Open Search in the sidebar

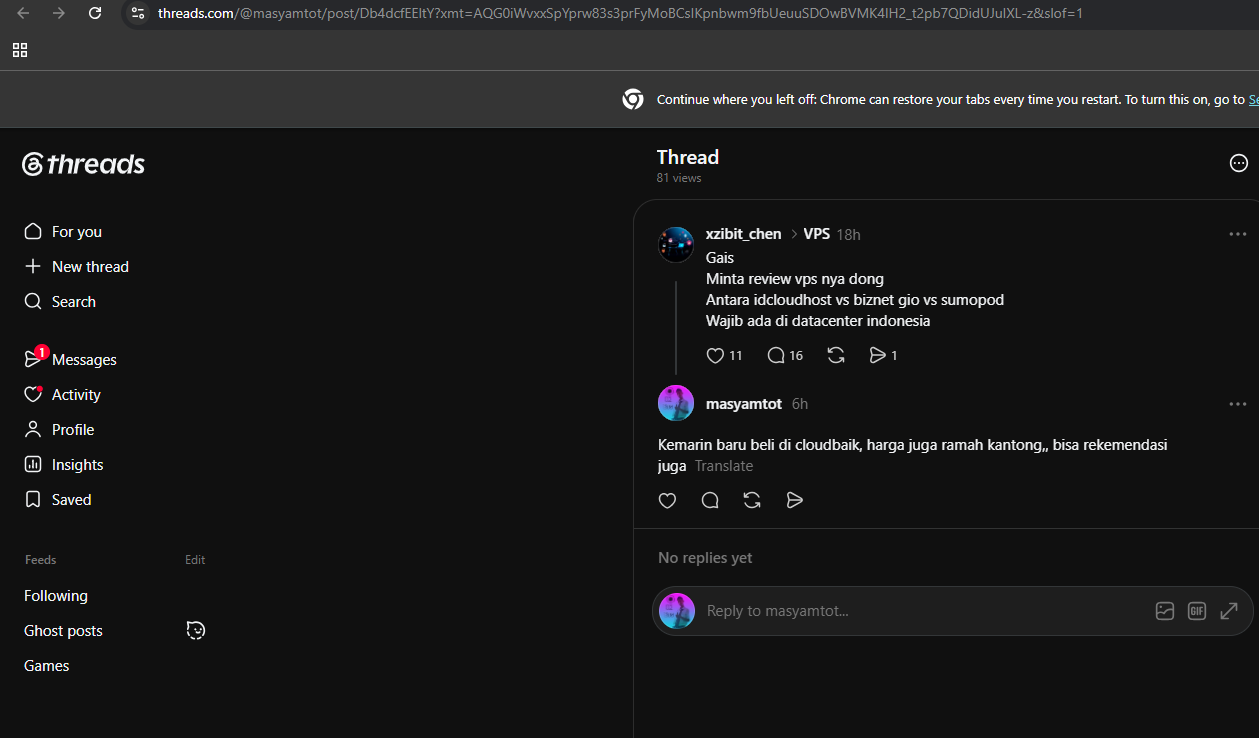60,301
